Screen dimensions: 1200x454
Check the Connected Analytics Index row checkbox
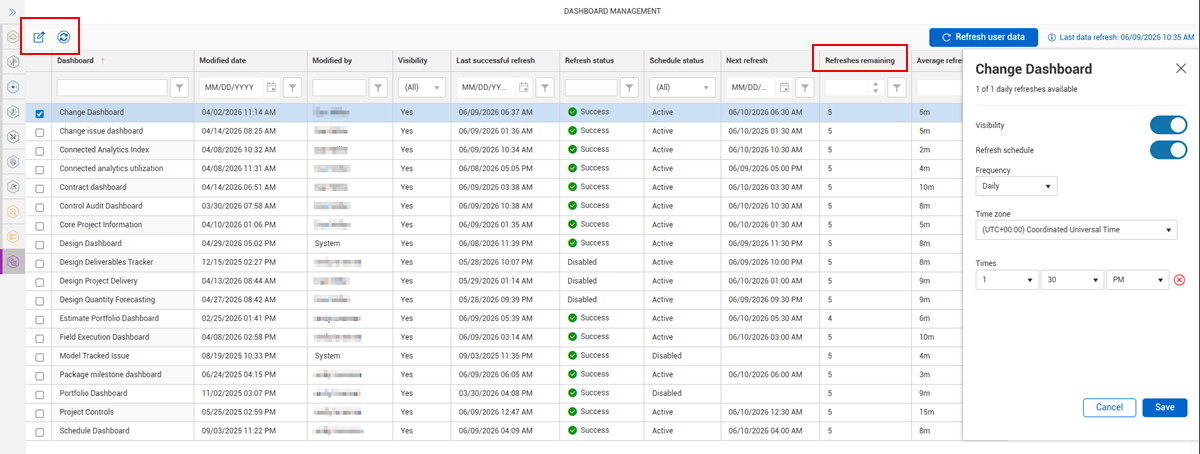click(x=40, y=150)
